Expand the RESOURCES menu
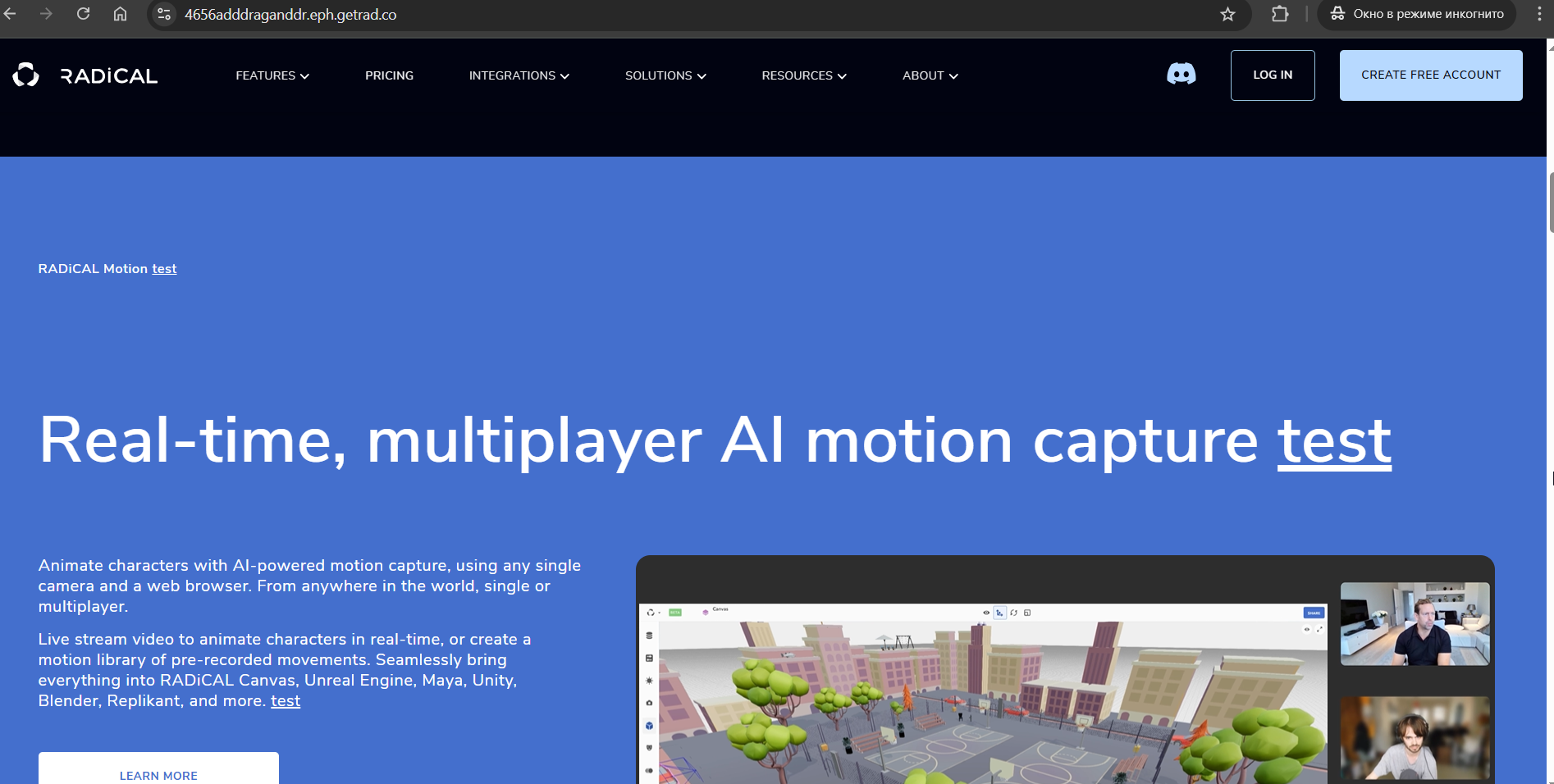 click(804, 75)
